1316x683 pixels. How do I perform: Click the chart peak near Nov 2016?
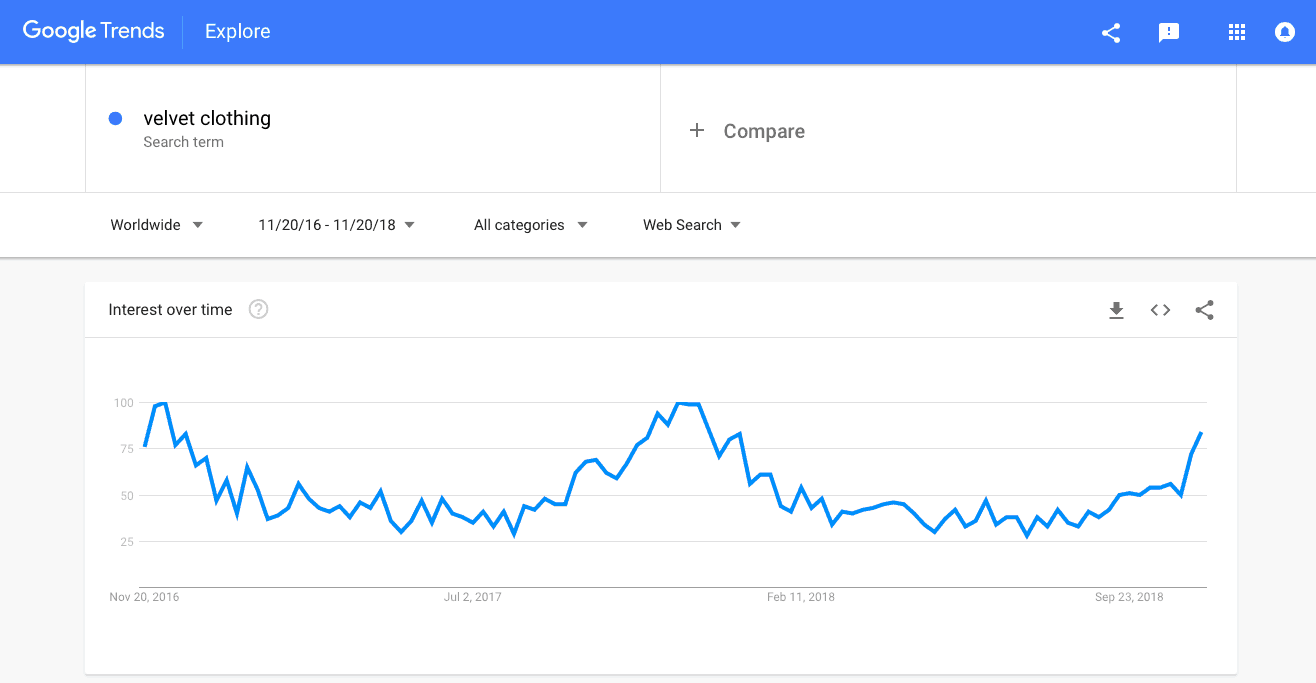coord(163,403)
